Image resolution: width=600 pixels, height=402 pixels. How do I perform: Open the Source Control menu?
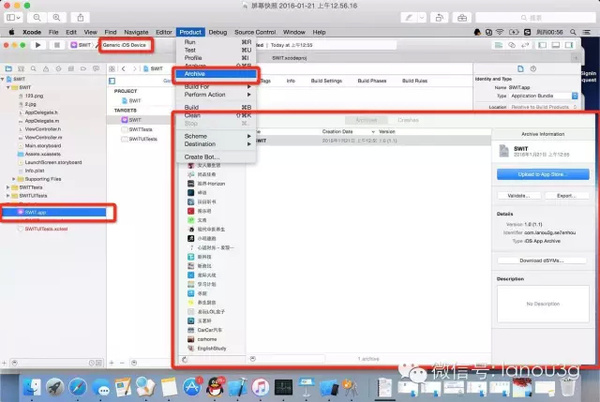[255, 32]
